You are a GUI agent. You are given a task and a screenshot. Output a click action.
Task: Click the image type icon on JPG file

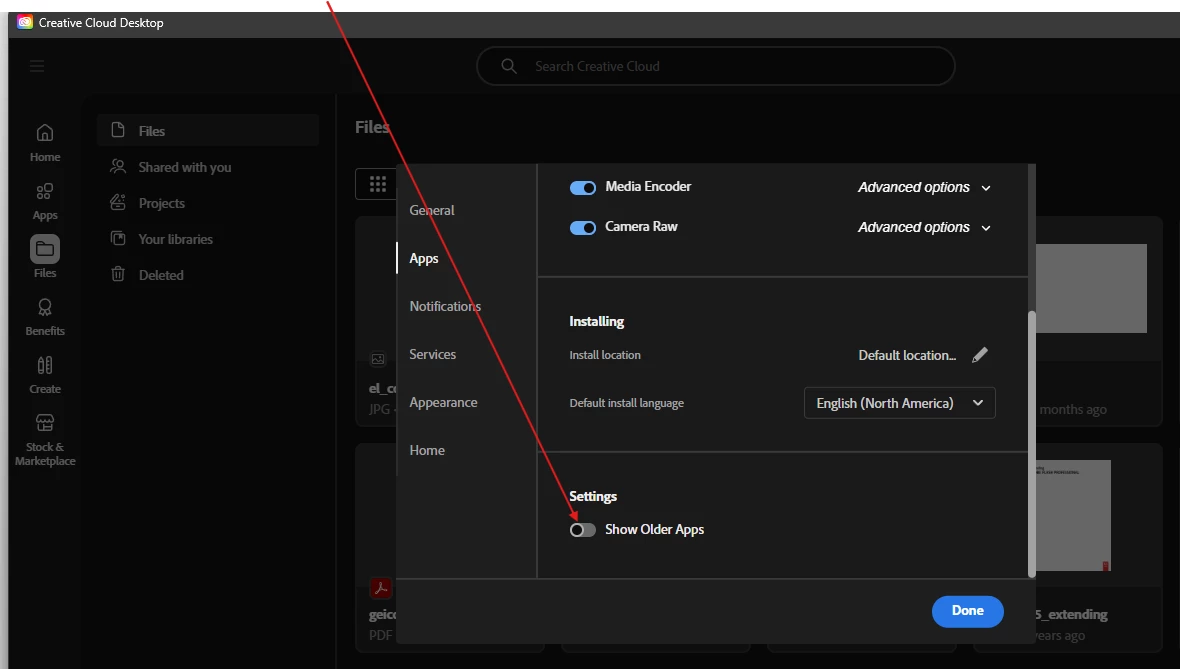[x=378, y=359]
